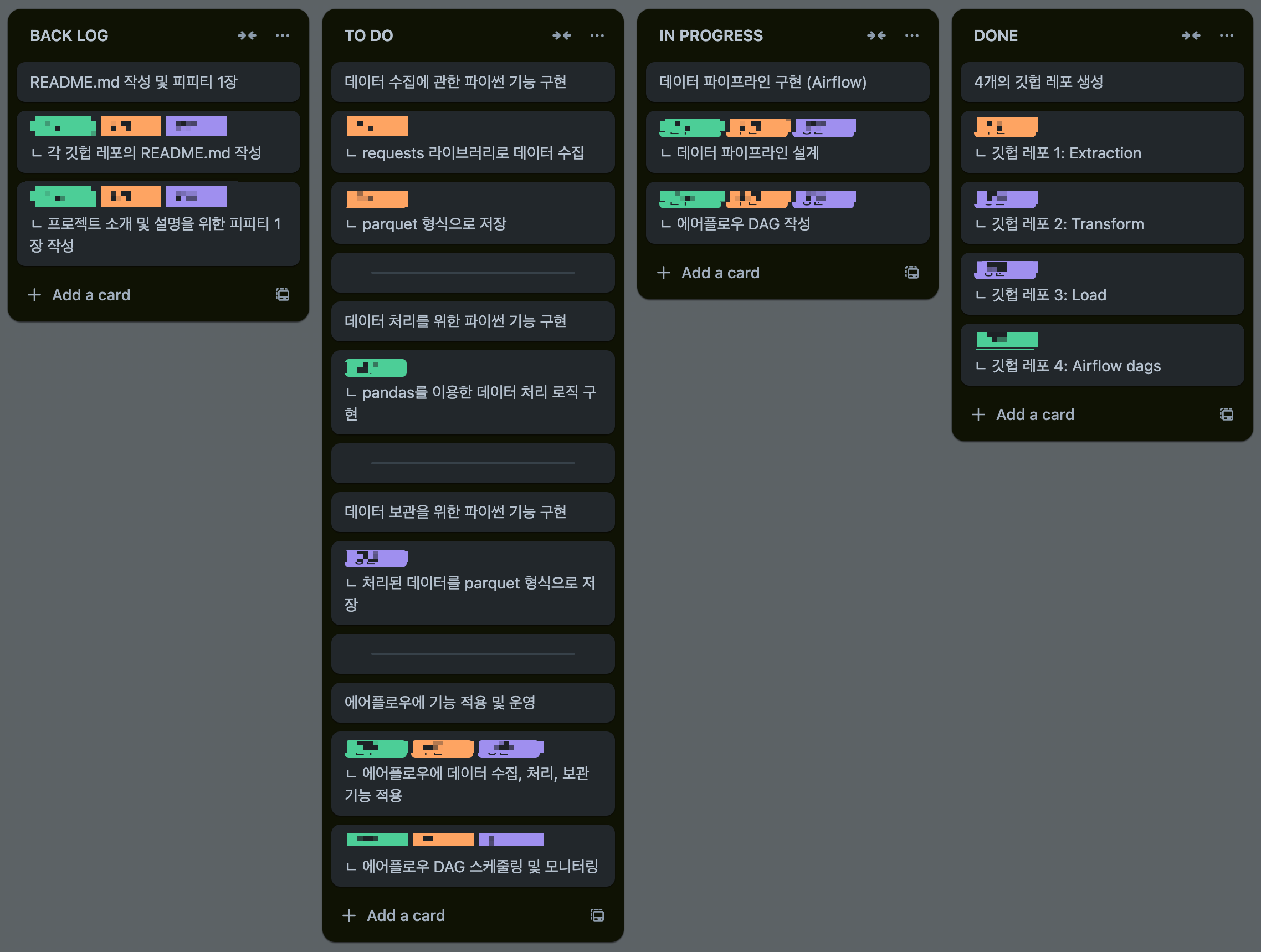The image size is (1261, 952).
Task: Add a card to DONE list
Action: (x=1035, y=414)
